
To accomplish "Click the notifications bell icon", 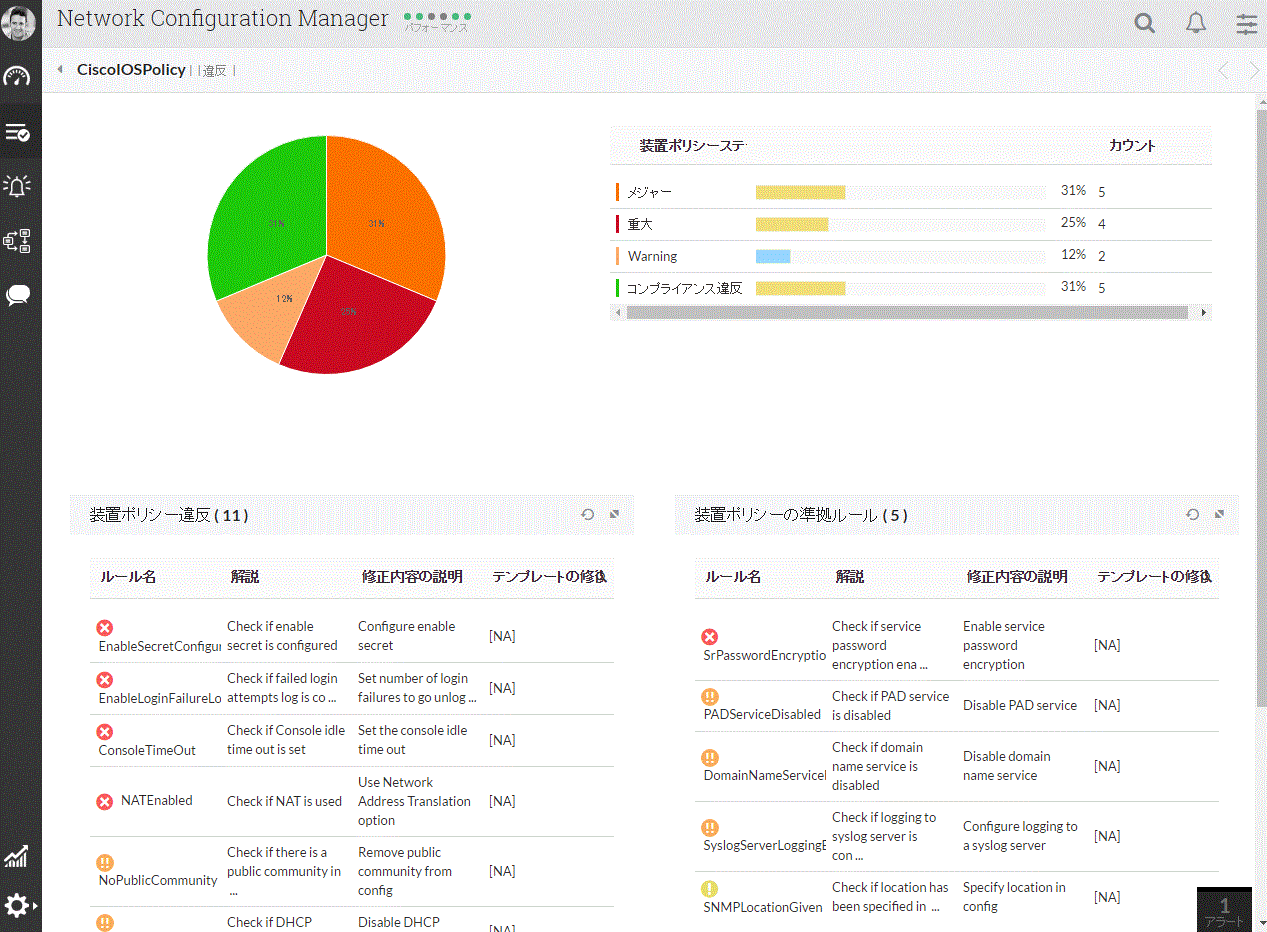I will coord(1196,24).
